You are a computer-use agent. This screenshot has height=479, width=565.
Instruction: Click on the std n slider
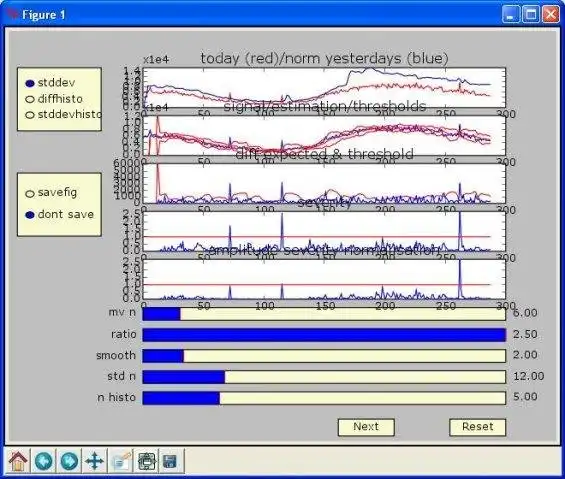click(324, 377)
